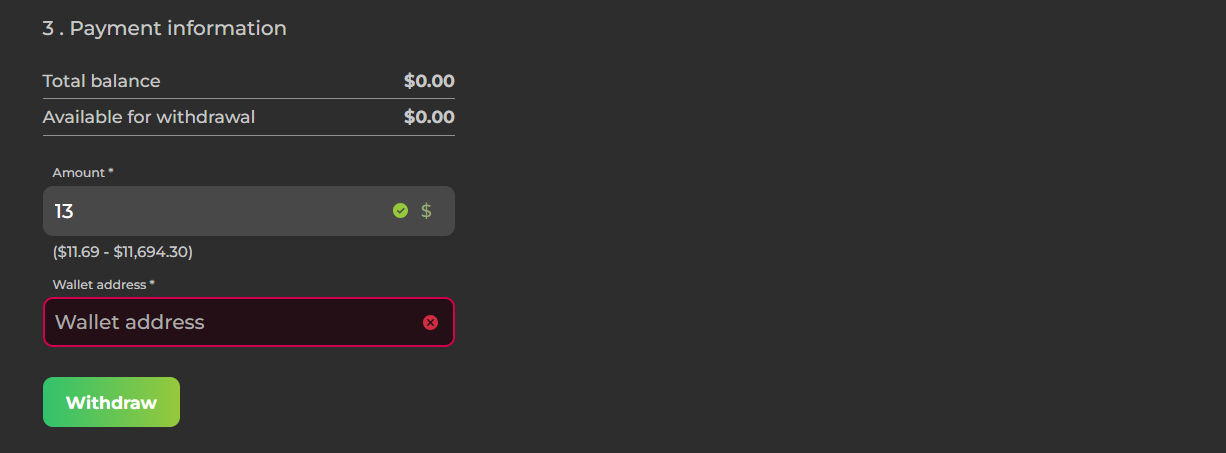Click the Payment information heading text

pyautogui.click(x=178, y=28)
